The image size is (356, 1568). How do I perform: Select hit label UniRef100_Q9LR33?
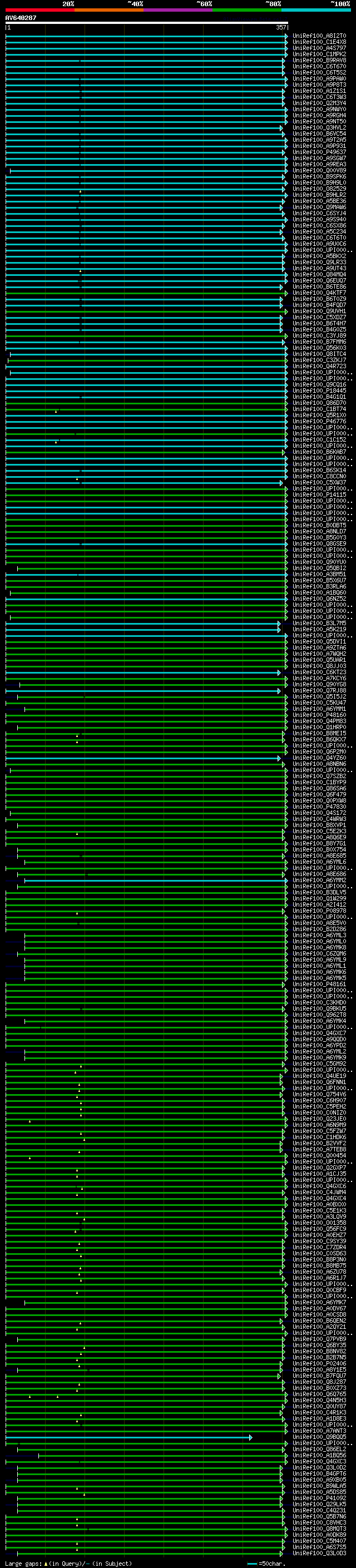tap(319, 263)
